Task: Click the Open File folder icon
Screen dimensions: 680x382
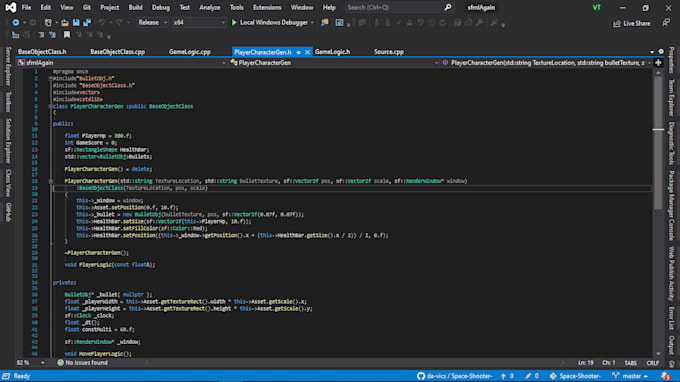Action: (x=65, y=23)
